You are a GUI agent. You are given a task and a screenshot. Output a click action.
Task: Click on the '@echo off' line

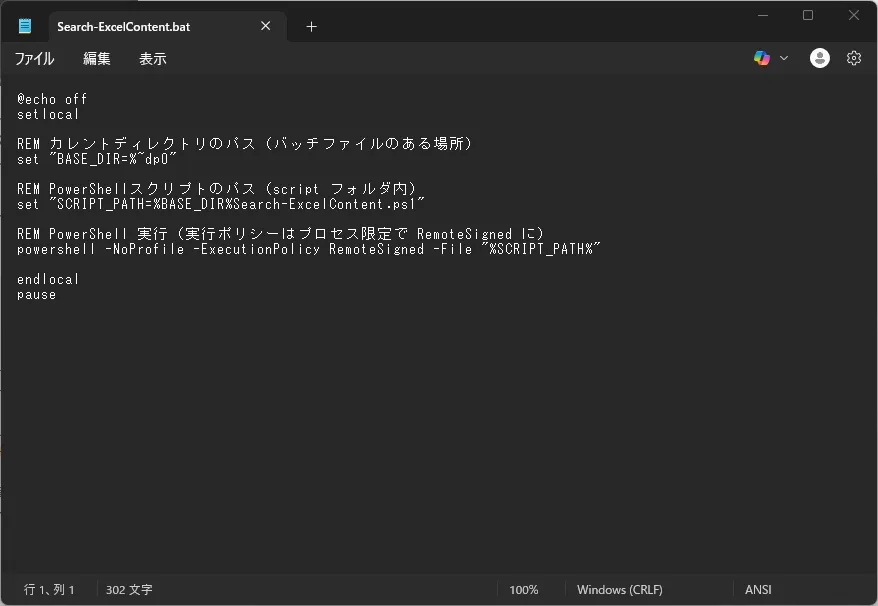(52, 99)
